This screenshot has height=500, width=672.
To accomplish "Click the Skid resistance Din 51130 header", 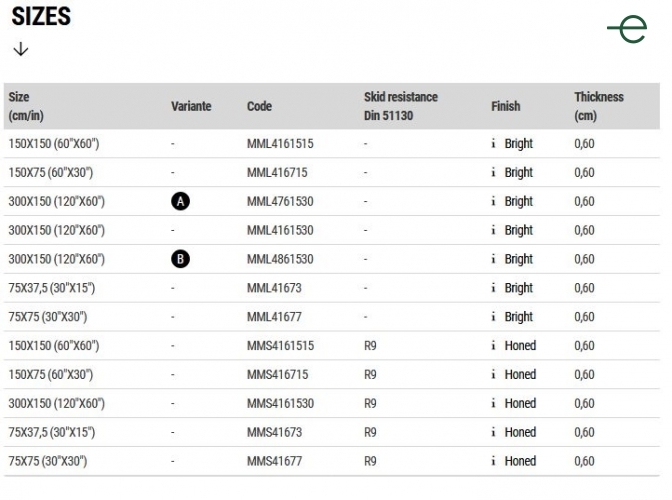I will (x=401, y=106).
